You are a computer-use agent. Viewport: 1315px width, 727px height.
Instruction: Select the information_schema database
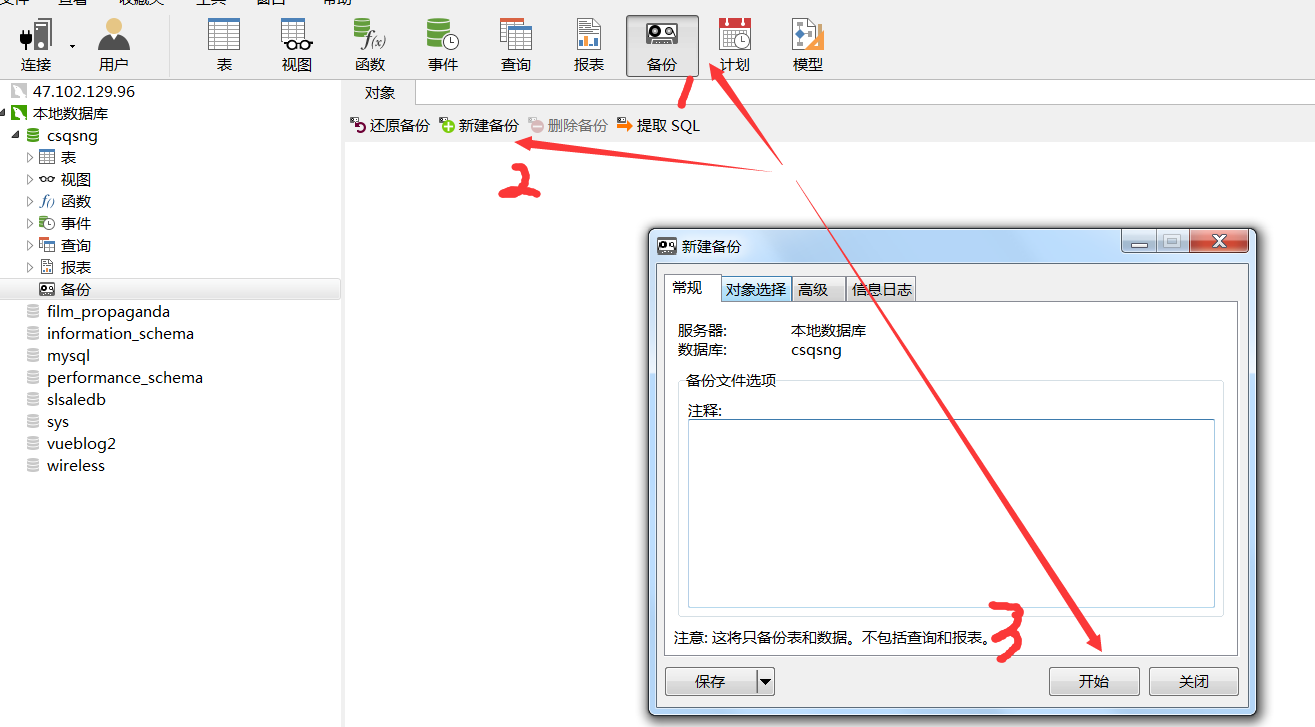point(120,333)
